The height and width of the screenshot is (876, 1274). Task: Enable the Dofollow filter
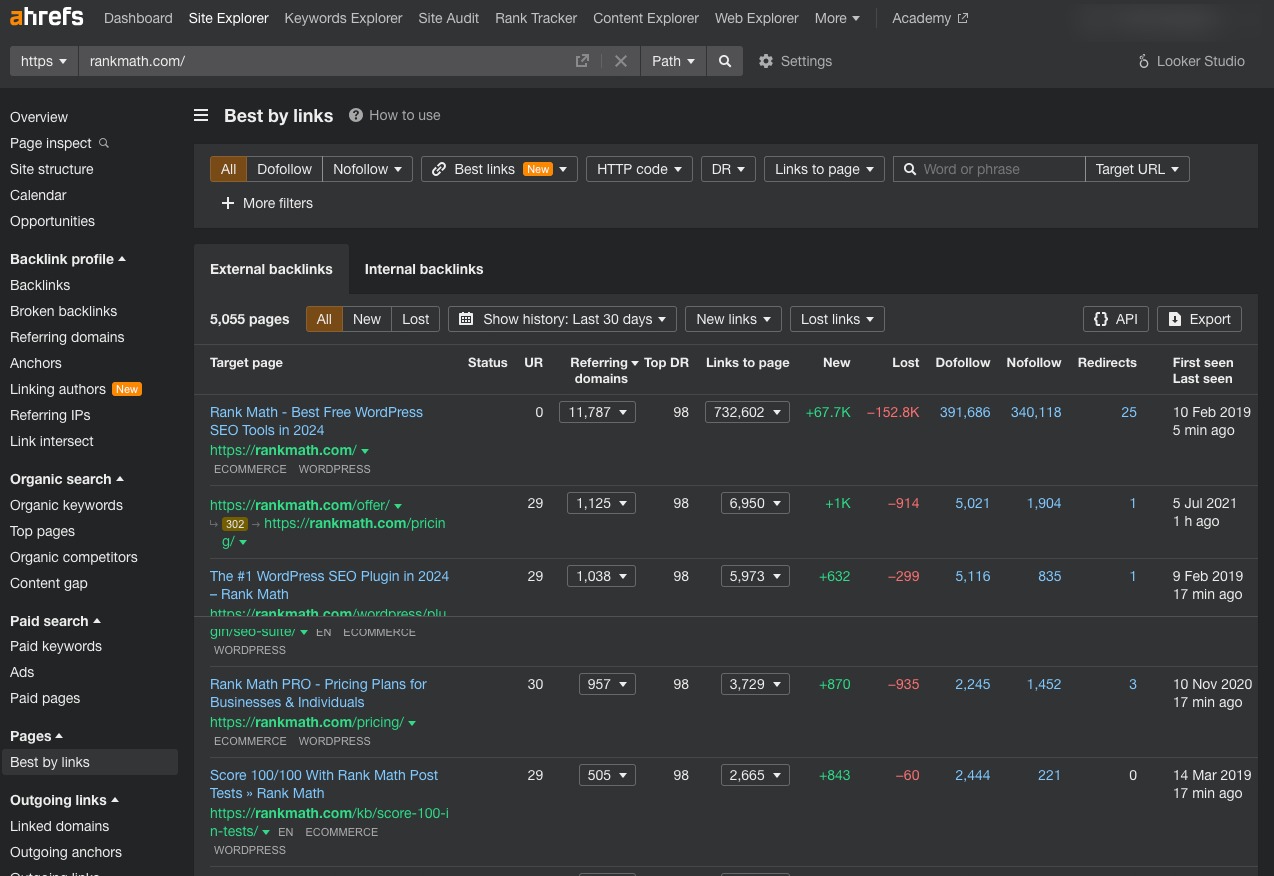pos(284,169)
